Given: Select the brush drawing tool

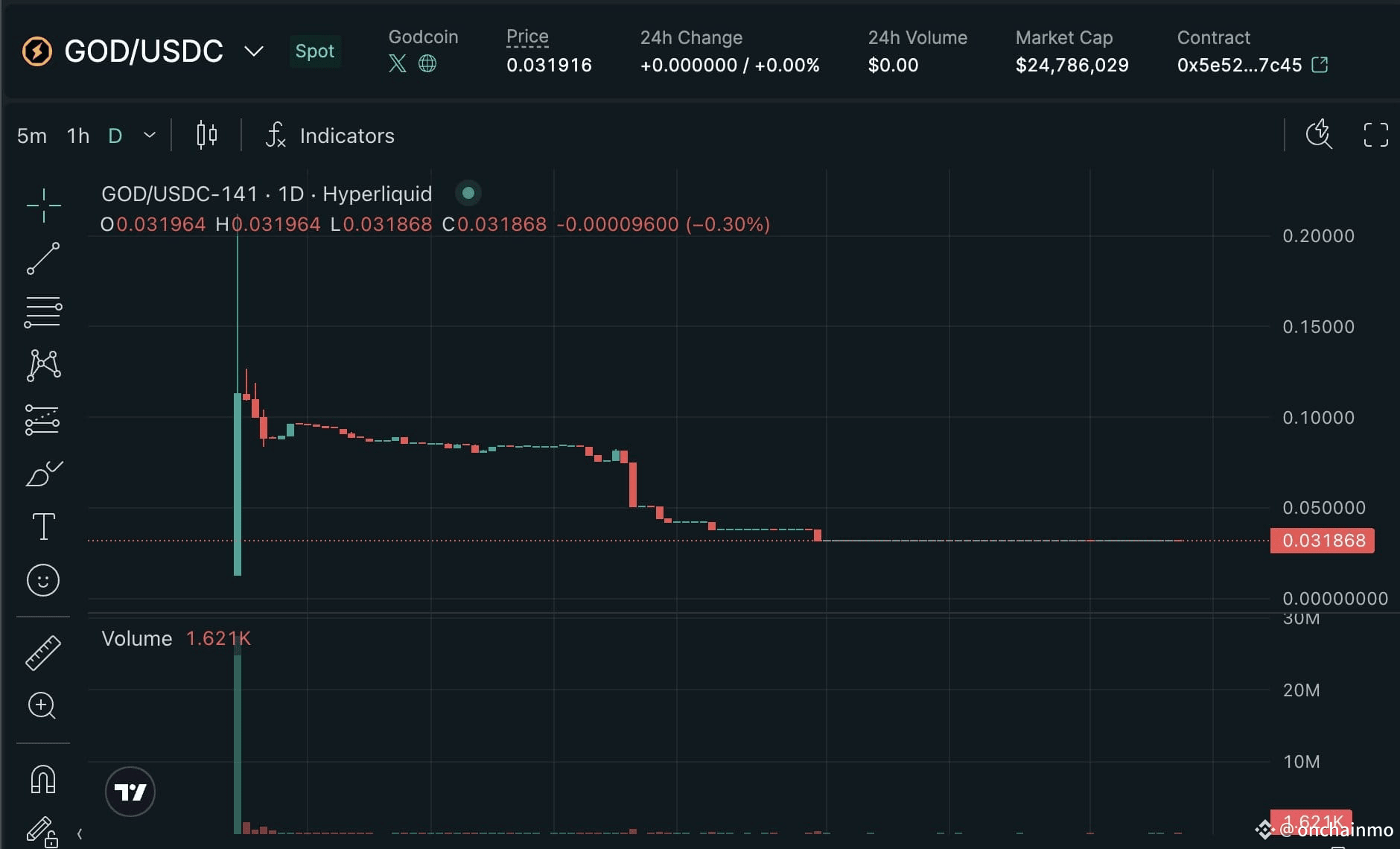Looking at the screenshot, I should tap(44, 474).
